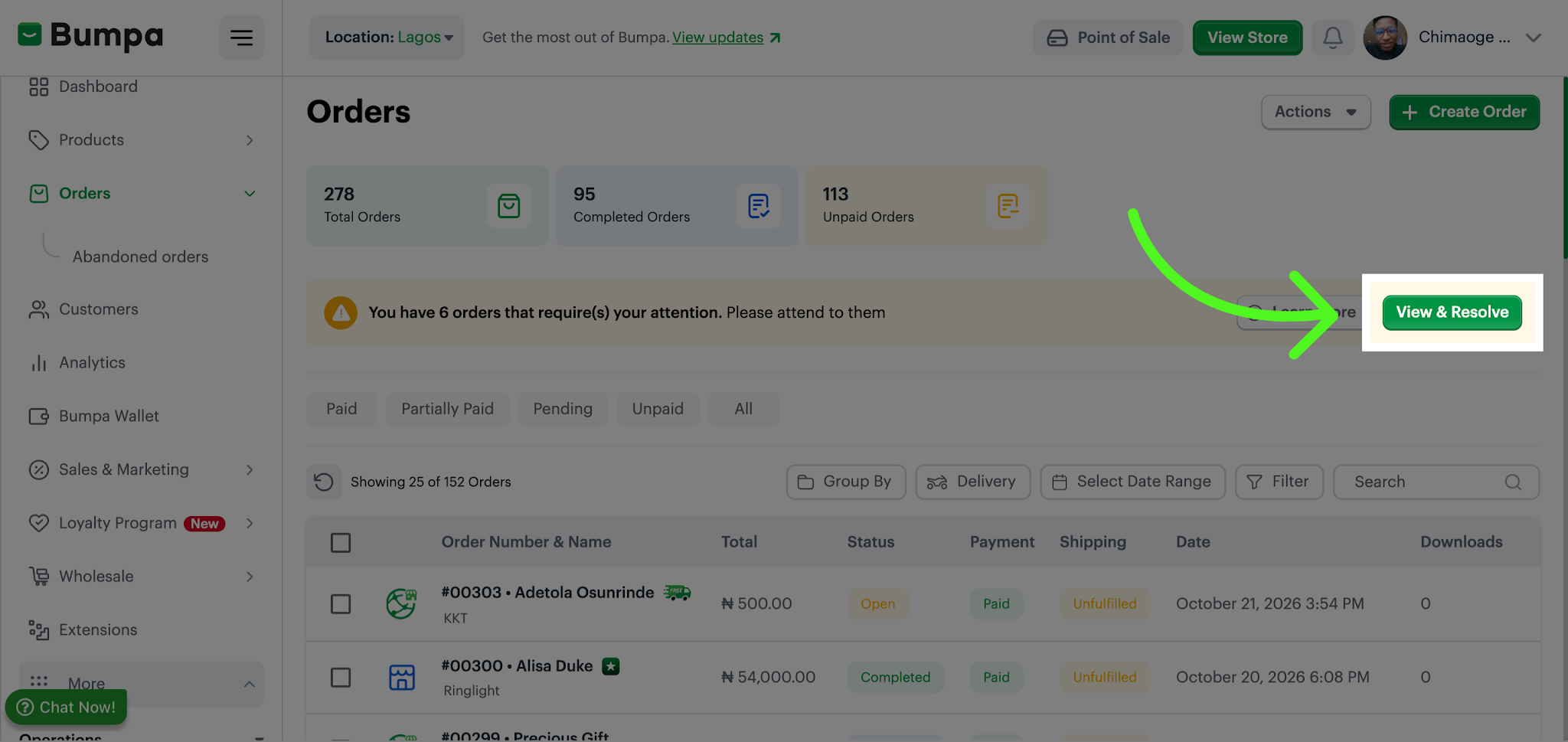Click Create Order button

point(1464,112)
